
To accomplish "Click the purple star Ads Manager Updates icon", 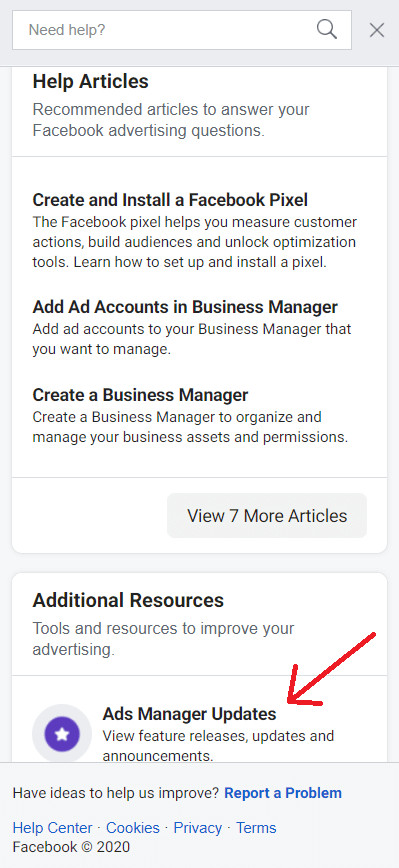I will 62,734.
